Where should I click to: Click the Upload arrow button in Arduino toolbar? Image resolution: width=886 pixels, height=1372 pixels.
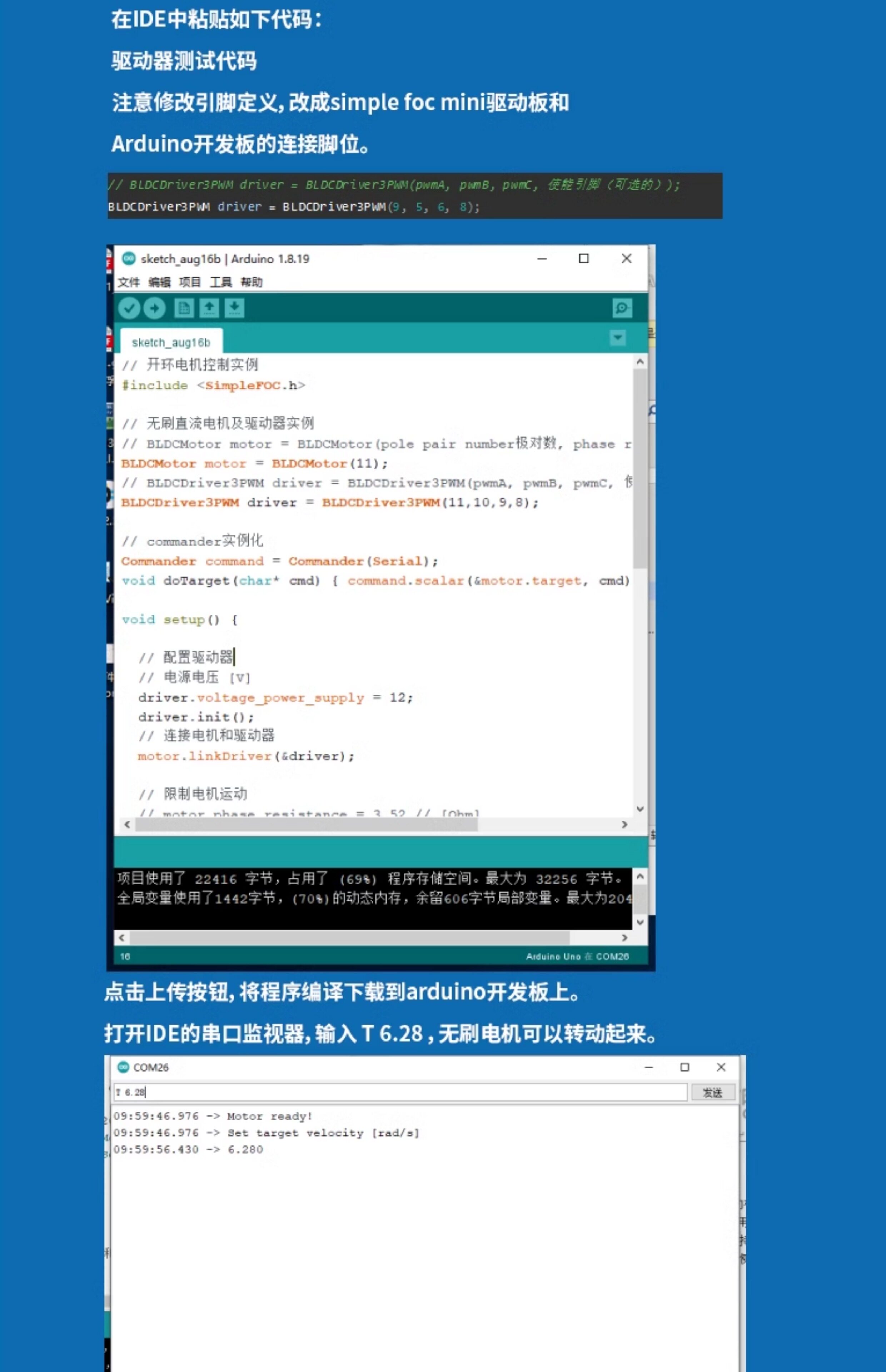(x=154, y=308)
